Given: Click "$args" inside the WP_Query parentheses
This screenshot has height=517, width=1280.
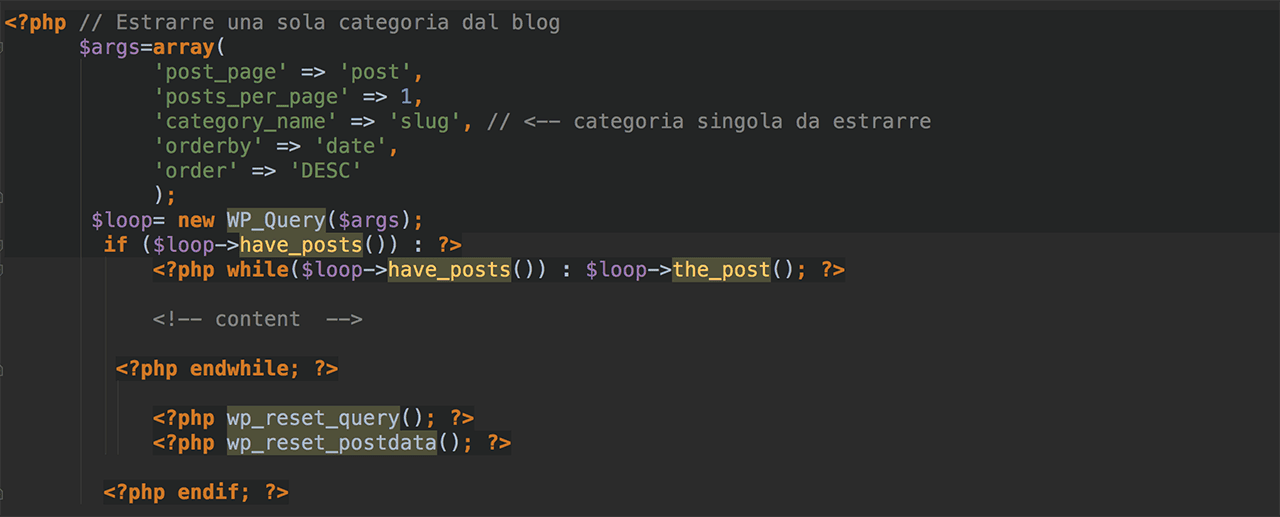Looking at the screenshot, I should point(369,220).
